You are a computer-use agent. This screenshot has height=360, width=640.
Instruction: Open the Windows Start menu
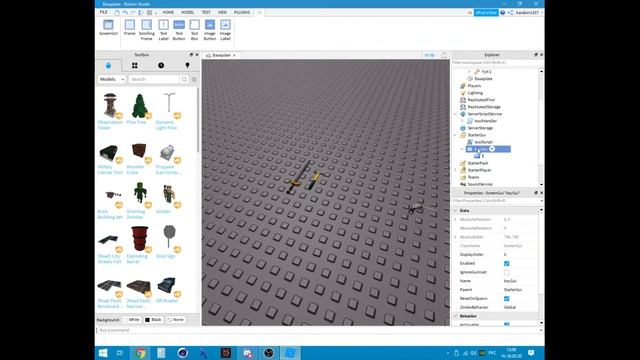[x=103, y=353]
